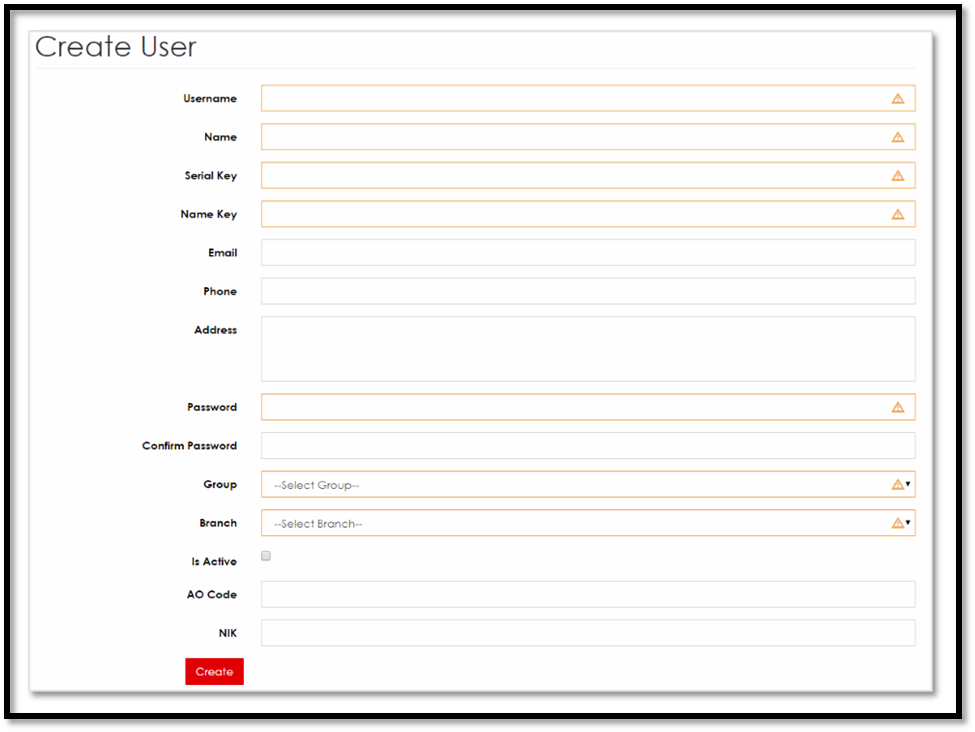Click inside the Address text area
The height and width of the screenshot is (732, 975).
(x=588, y=349)
